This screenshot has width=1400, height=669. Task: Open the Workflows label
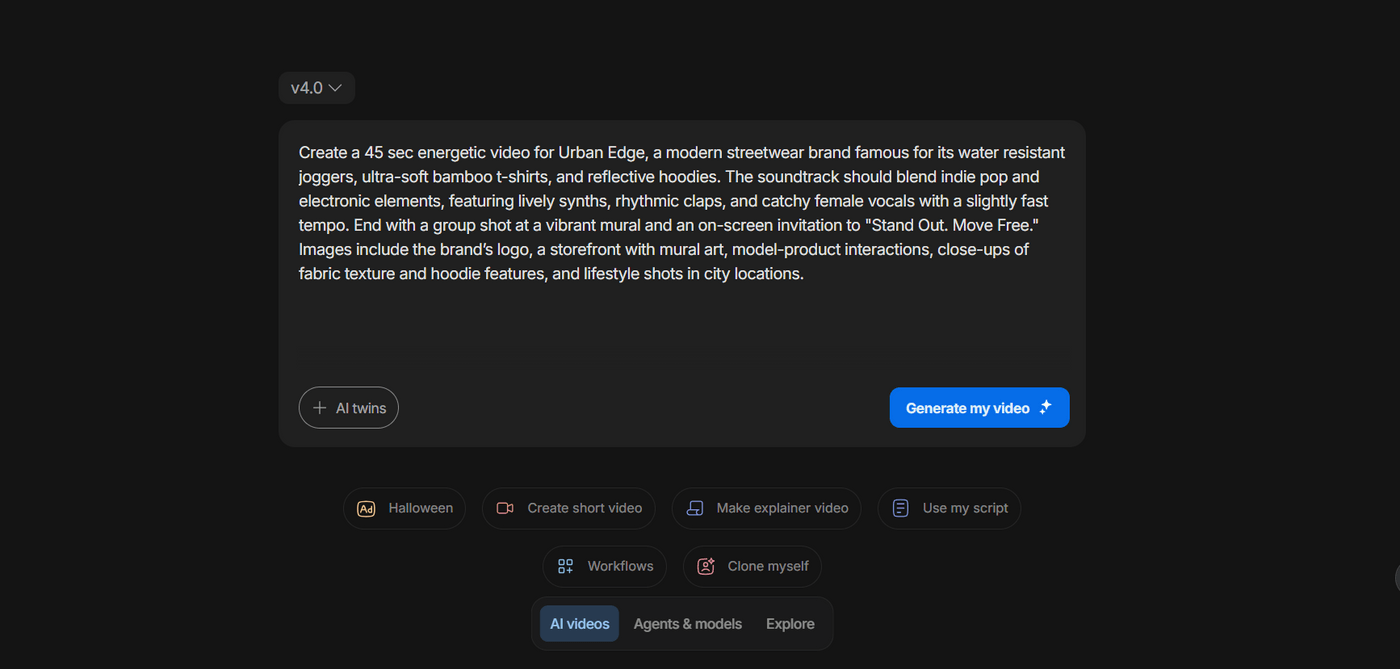[620, 566]
